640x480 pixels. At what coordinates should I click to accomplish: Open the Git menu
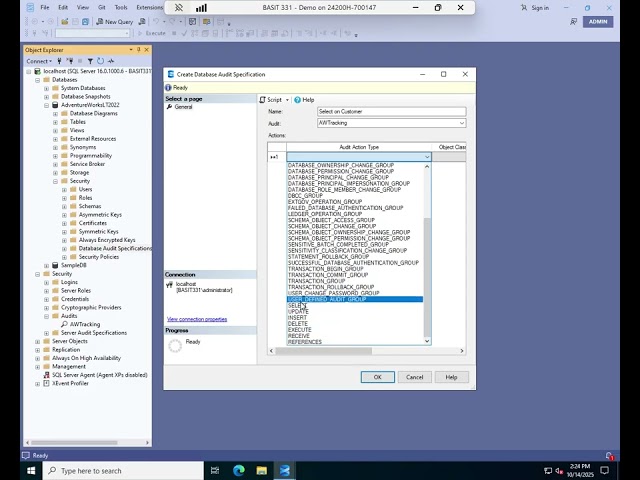click(102, 7)
